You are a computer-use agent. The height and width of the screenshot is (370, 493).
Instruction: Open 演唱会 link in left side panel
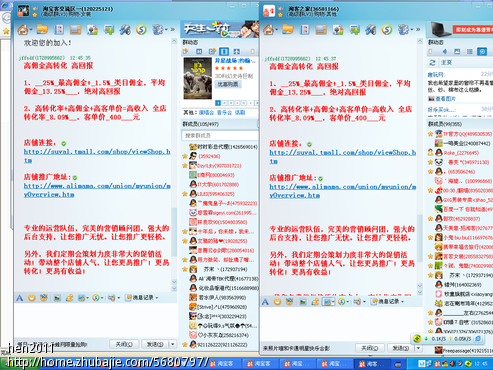coord(206,113)
